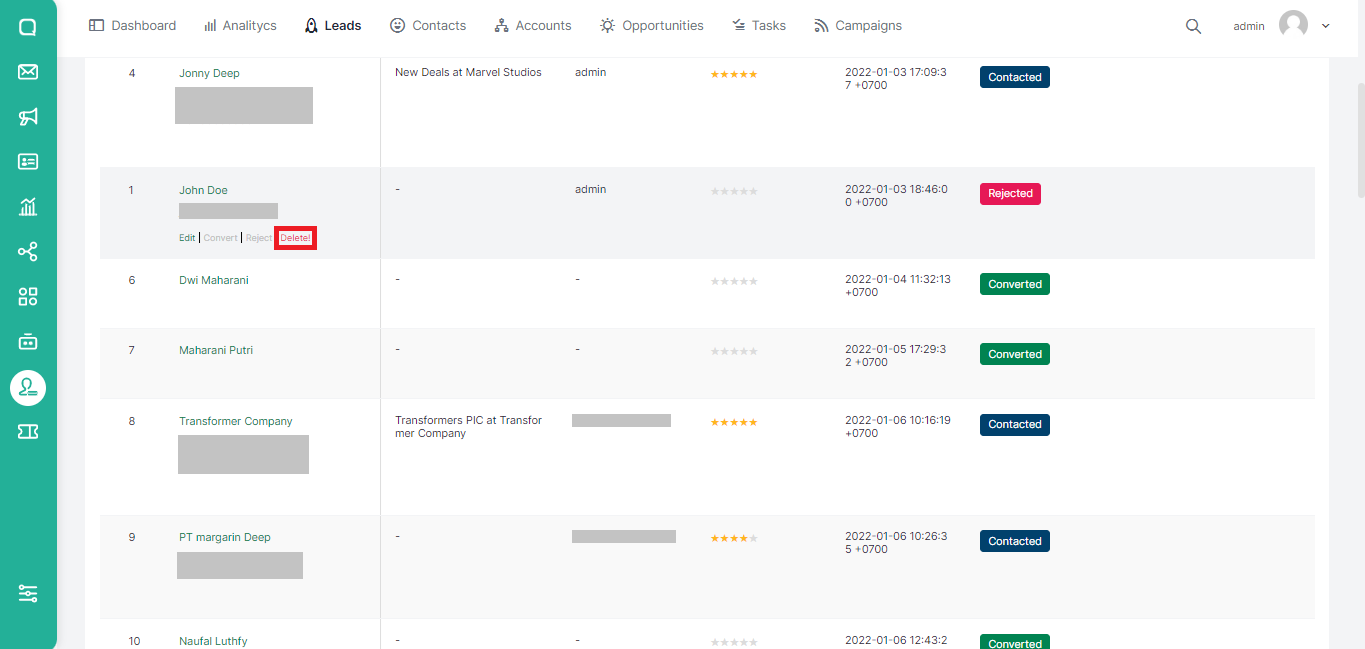The width and height of the screenshot is (1365, 649).
Task: Open the mail envelope icon in sidebar
Action: pos(28,72)
